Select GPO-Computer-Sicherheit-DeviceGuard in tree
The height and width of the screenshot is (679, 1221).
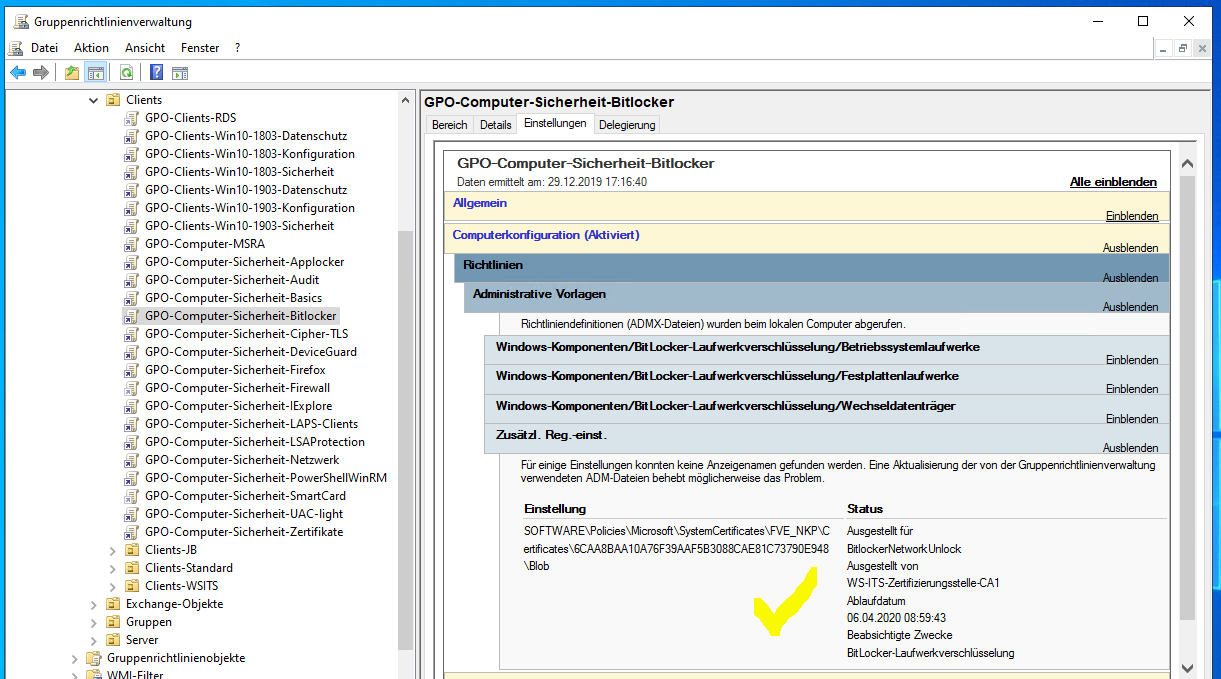click(251, 352)
